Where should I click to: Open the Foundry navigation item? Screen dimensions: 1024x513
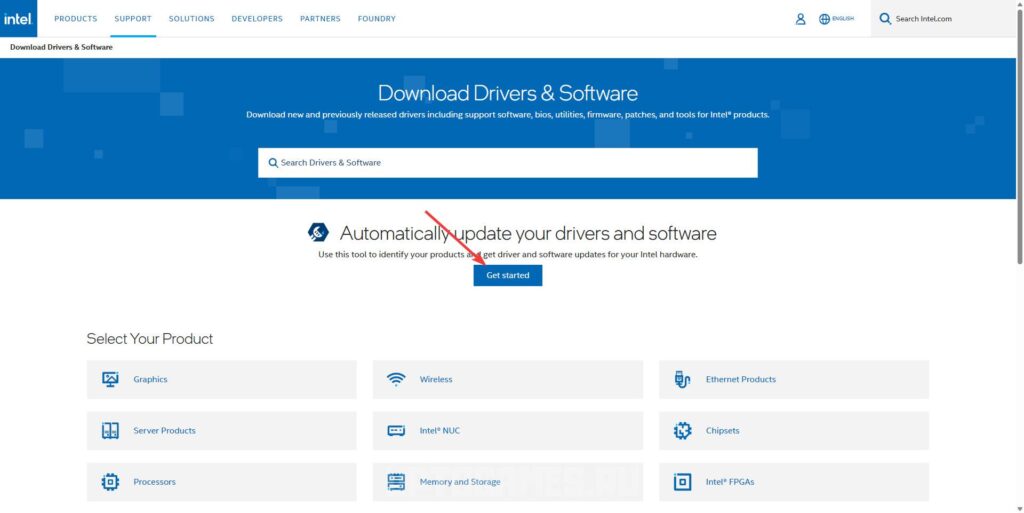click(376, 19)
